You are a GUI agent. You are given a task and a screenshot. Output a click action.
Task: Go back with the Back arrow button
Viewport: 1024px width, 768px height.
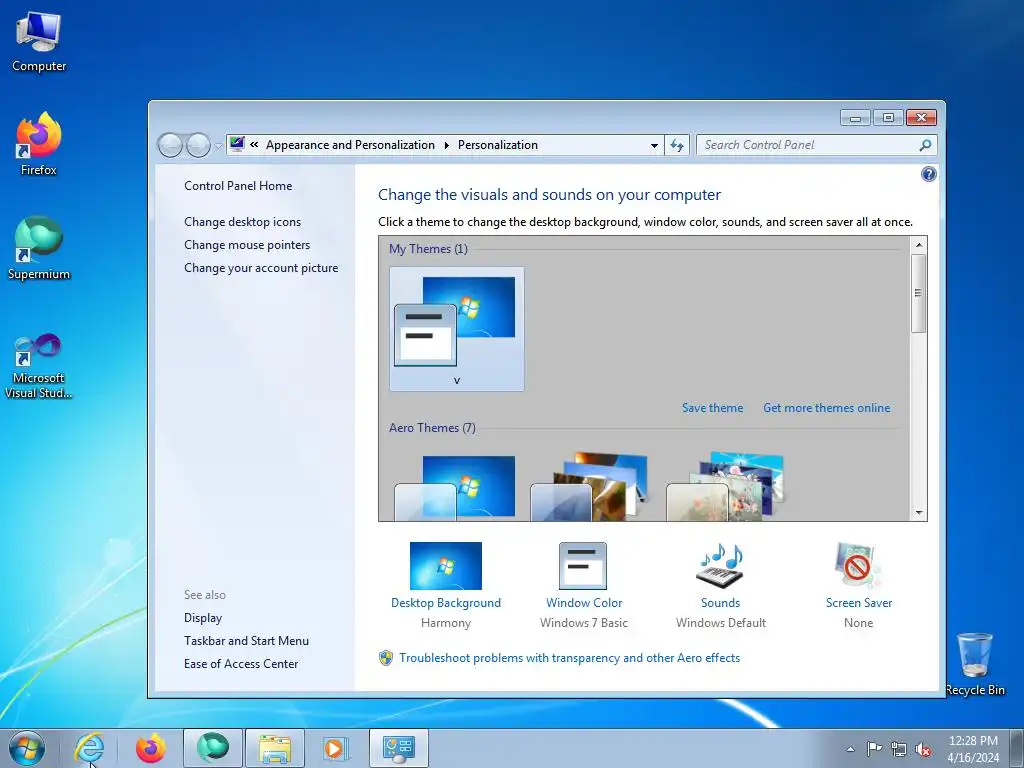[170, 145]
